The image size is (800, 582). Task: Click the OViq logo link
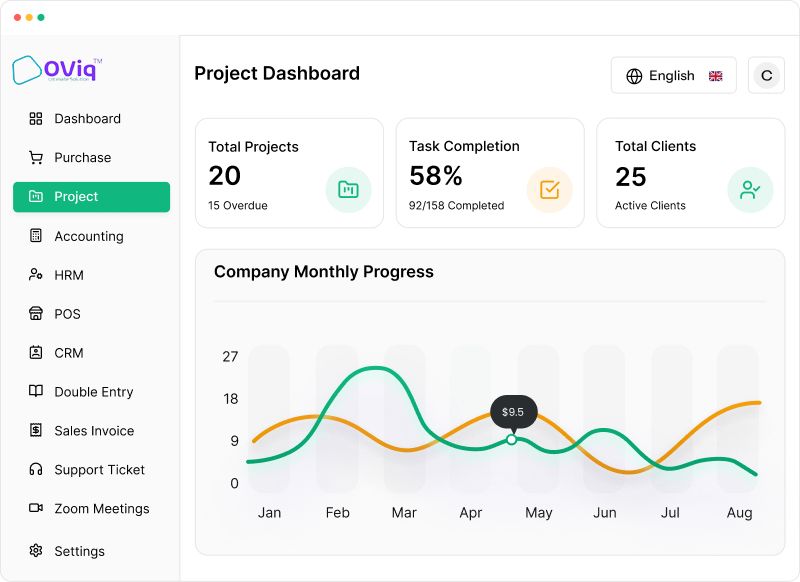(x=57, y=70)
